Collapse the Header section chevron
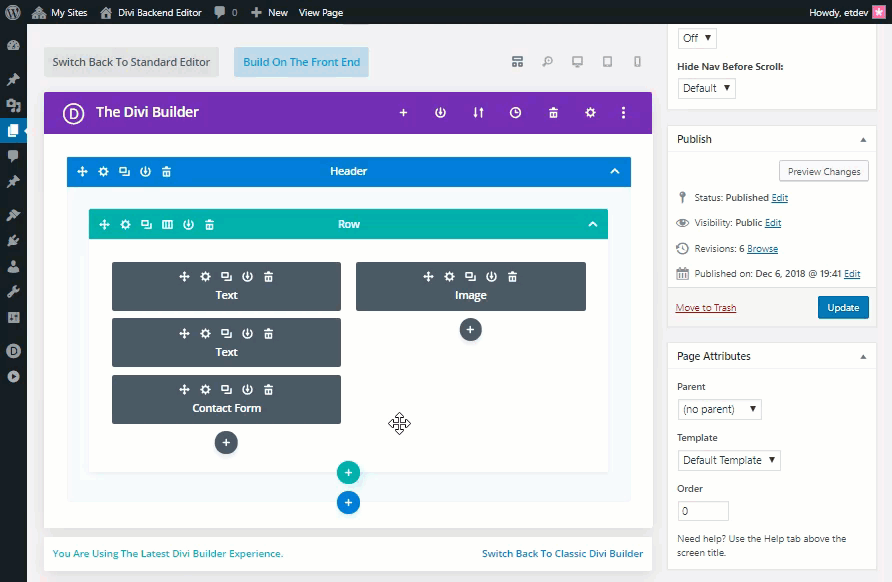 click(615, 171)
